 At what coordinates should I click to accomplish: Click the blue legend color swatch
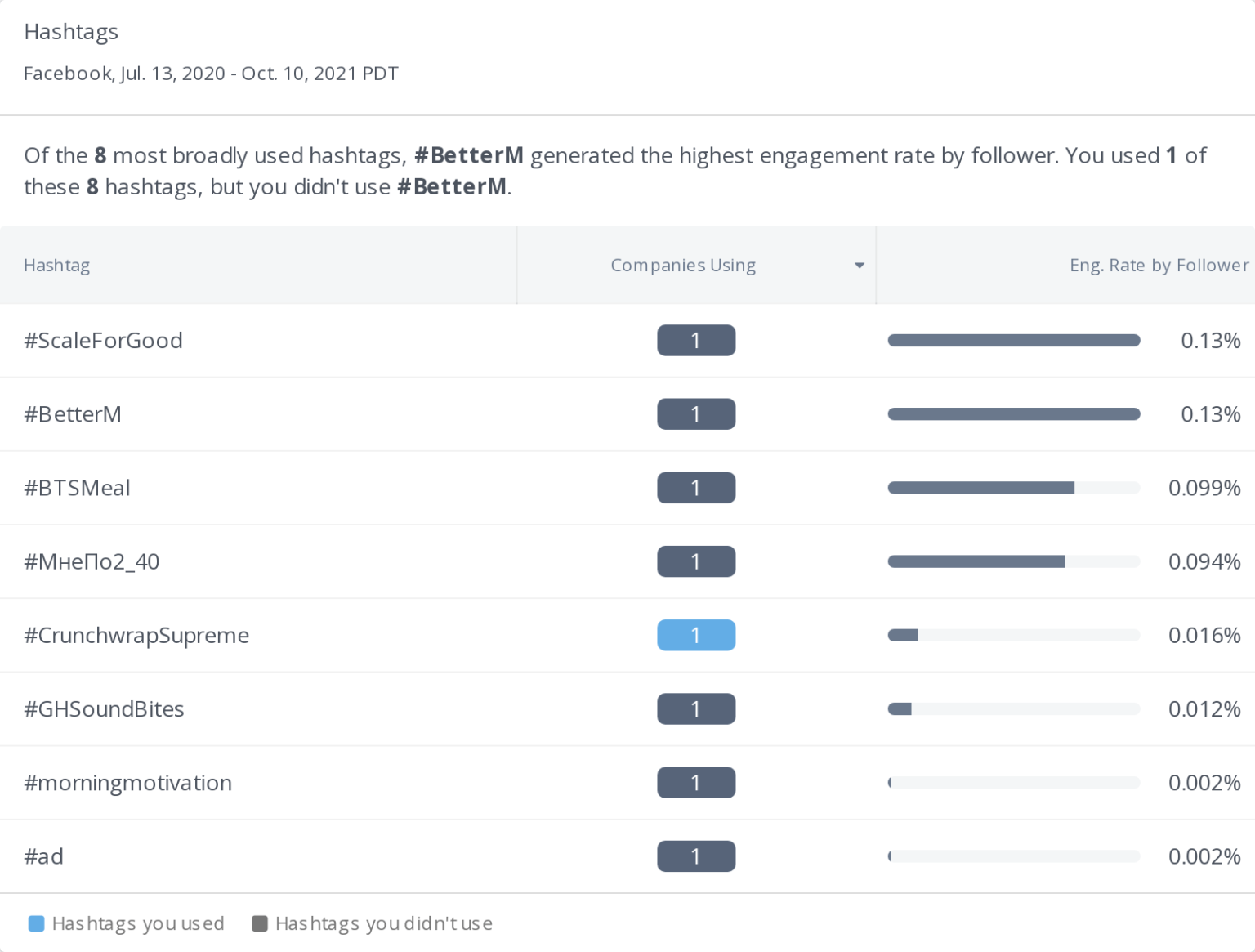tap(36, 923)
